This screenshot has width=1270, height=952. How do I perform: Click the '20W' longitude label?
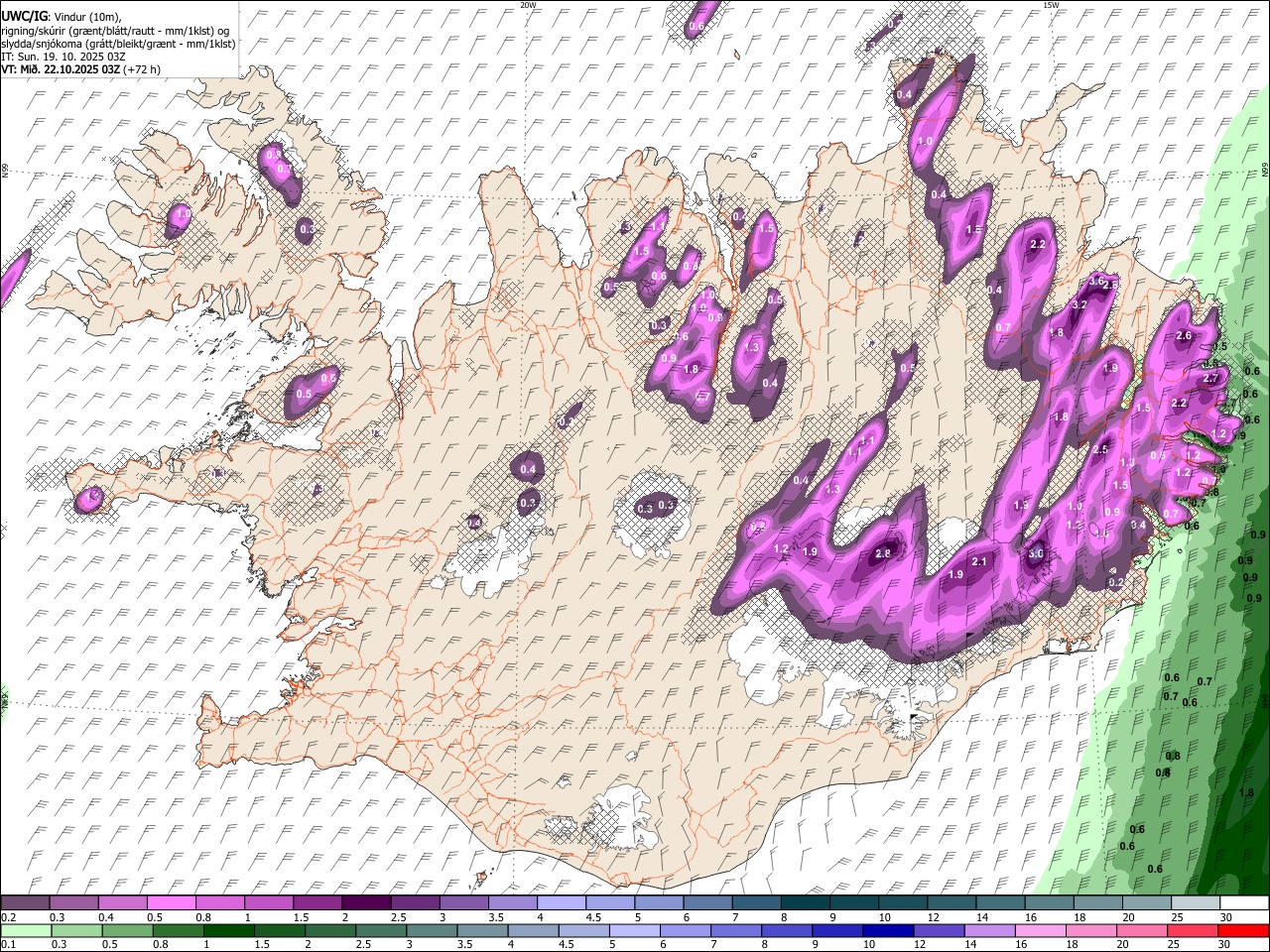pos(528,5)
